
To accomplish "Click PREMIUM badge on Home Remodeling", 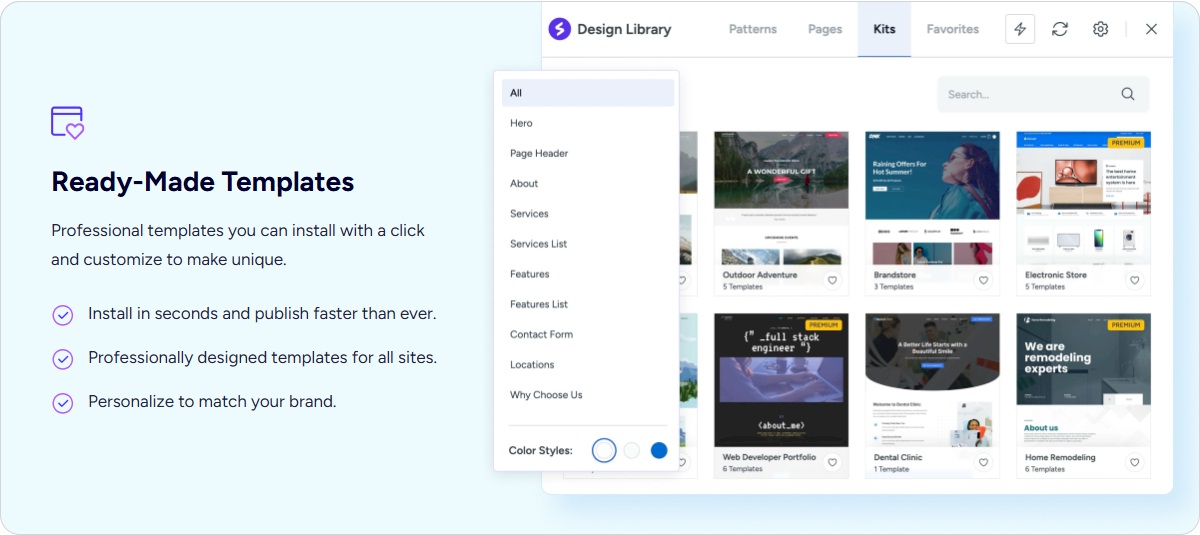I will (1125, 325).
